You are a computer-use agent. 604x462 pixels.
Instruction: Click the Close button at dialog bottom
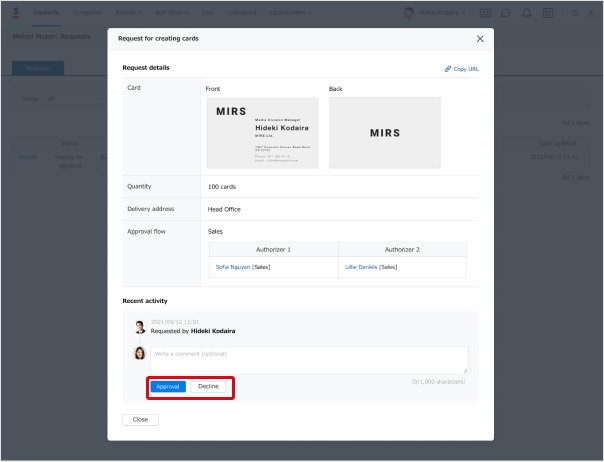coord(140,420)
